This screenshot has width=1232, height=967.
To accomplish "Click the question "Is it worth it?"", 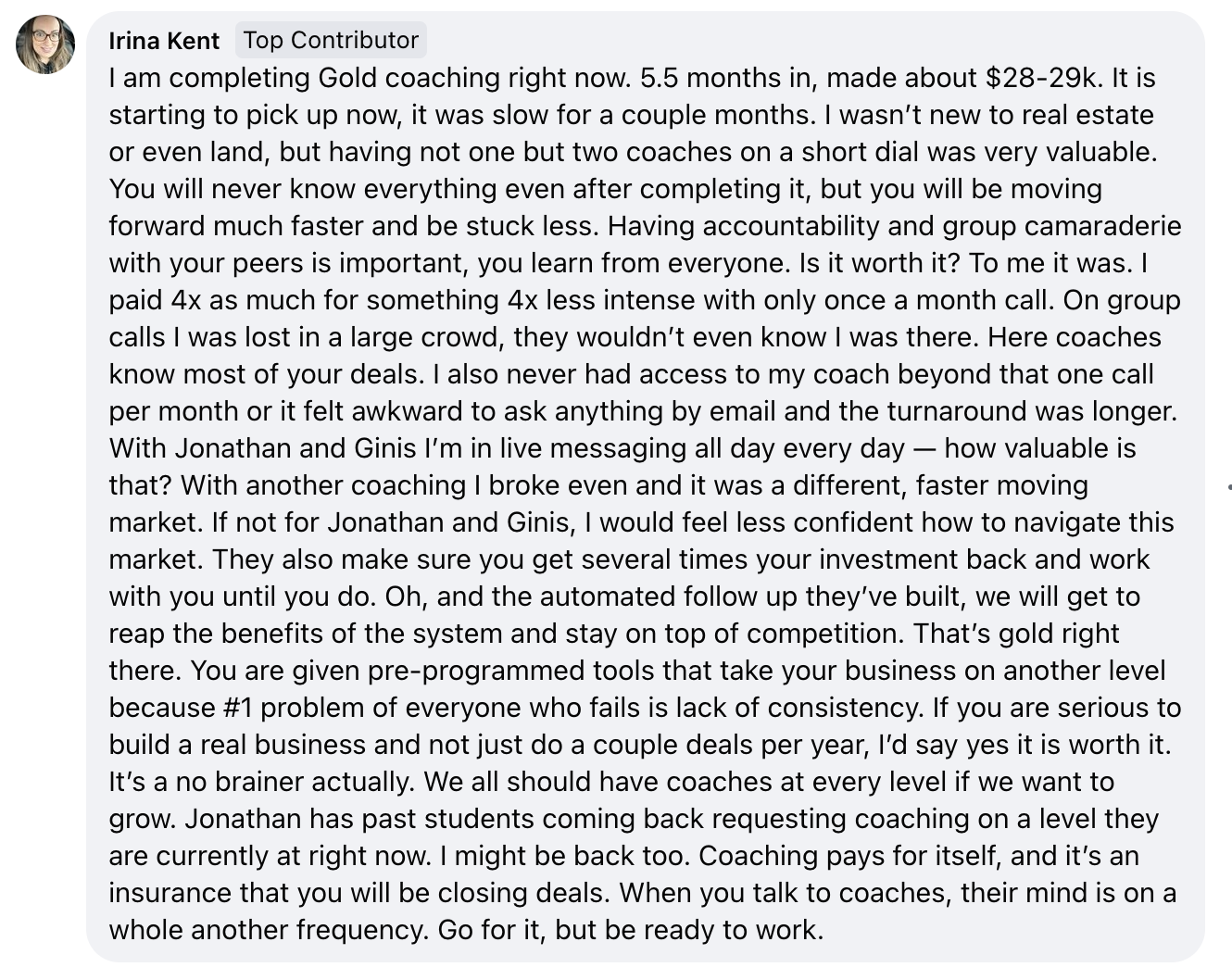I will [879, 263].
